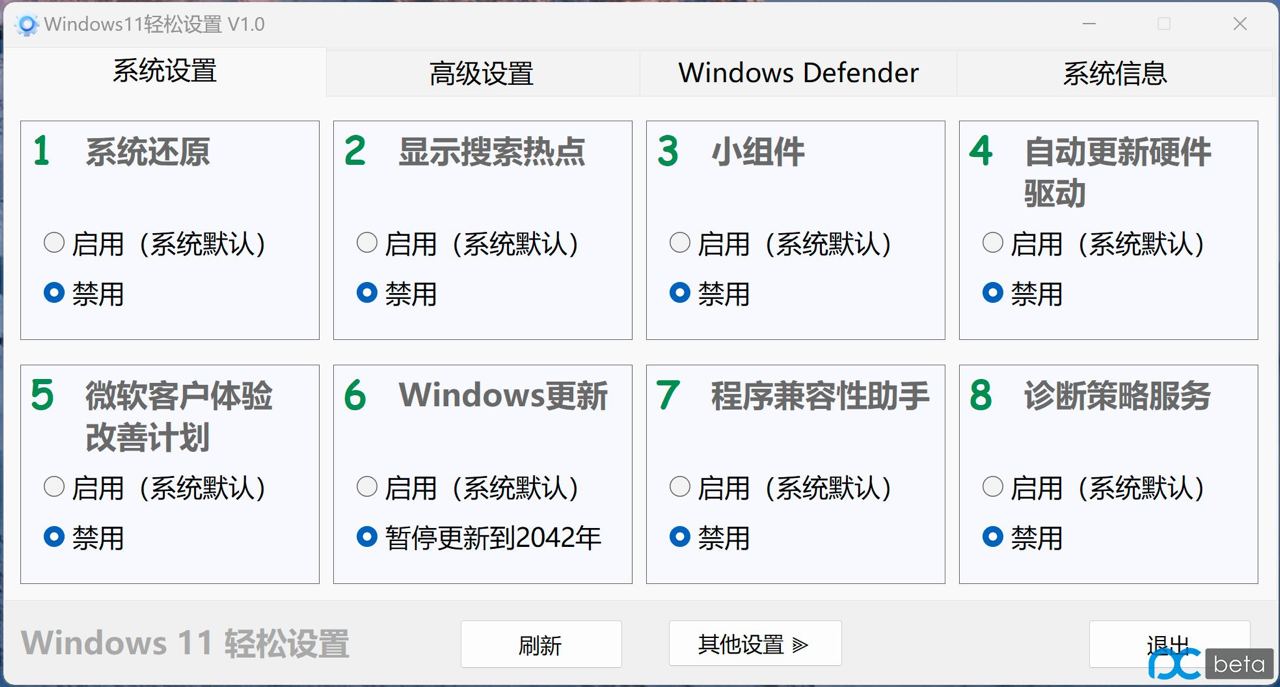Select 禁用 for 小组件
1280x687 pixels.
[681, 293]
